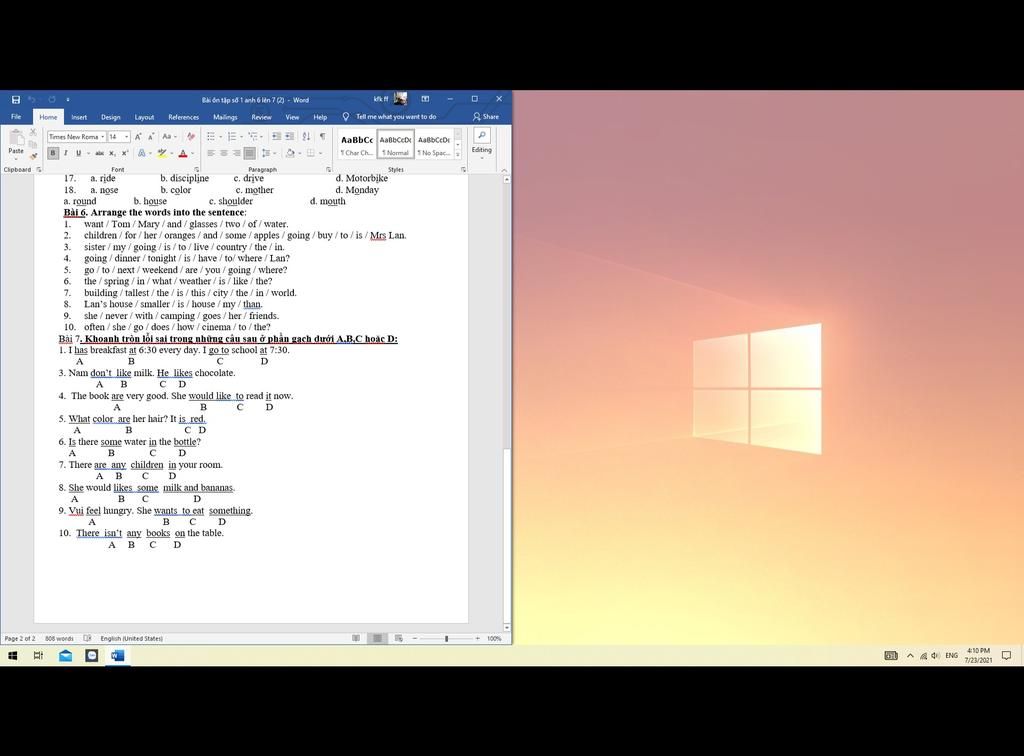Show paragraph marks and hidden symbols
Image resolution: width=1024 pixels, height=756 pixels.
point(323,136)
